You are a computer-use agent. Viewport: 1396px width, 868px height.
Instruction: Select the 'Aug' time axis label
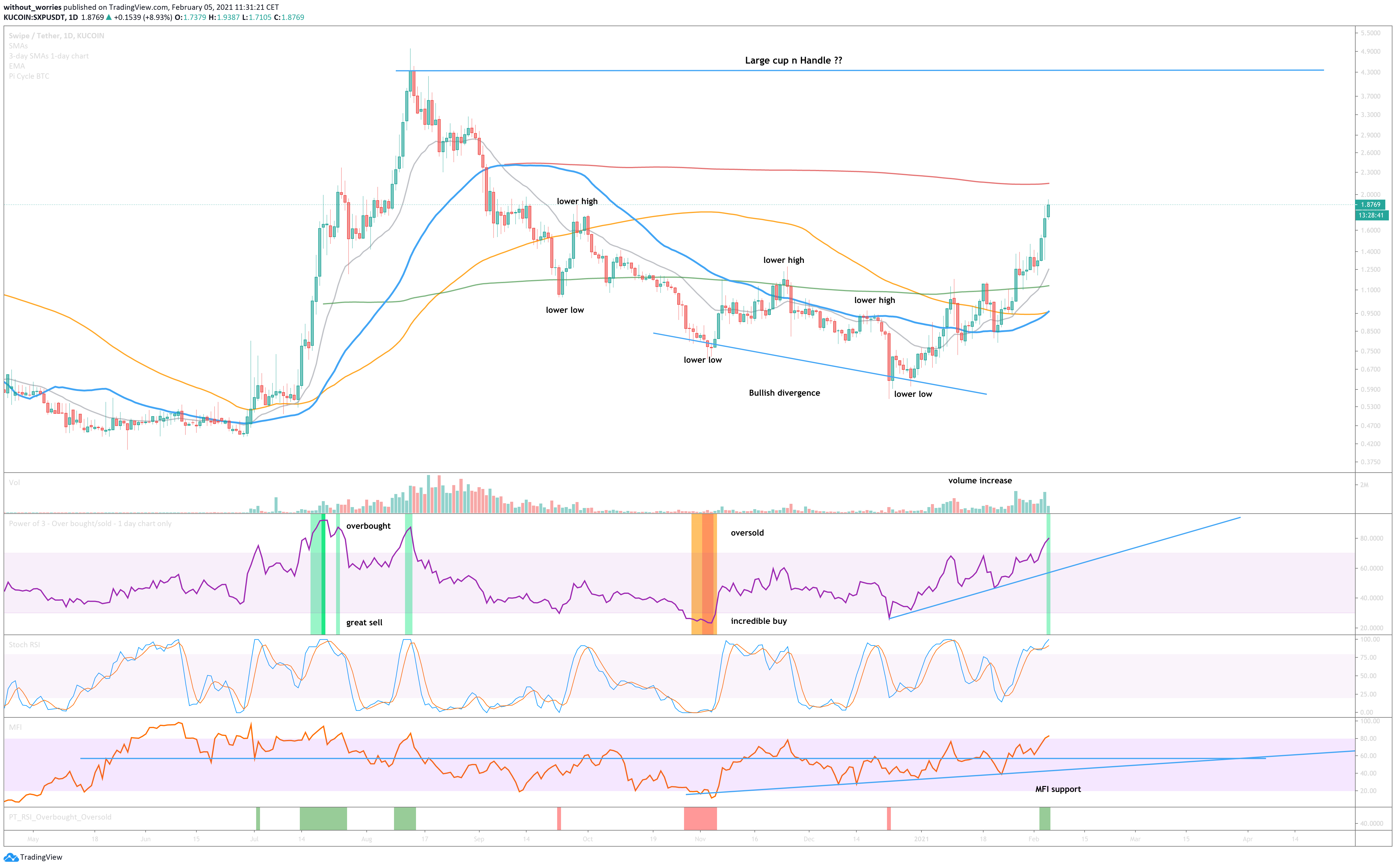click(x=366, y=839)
